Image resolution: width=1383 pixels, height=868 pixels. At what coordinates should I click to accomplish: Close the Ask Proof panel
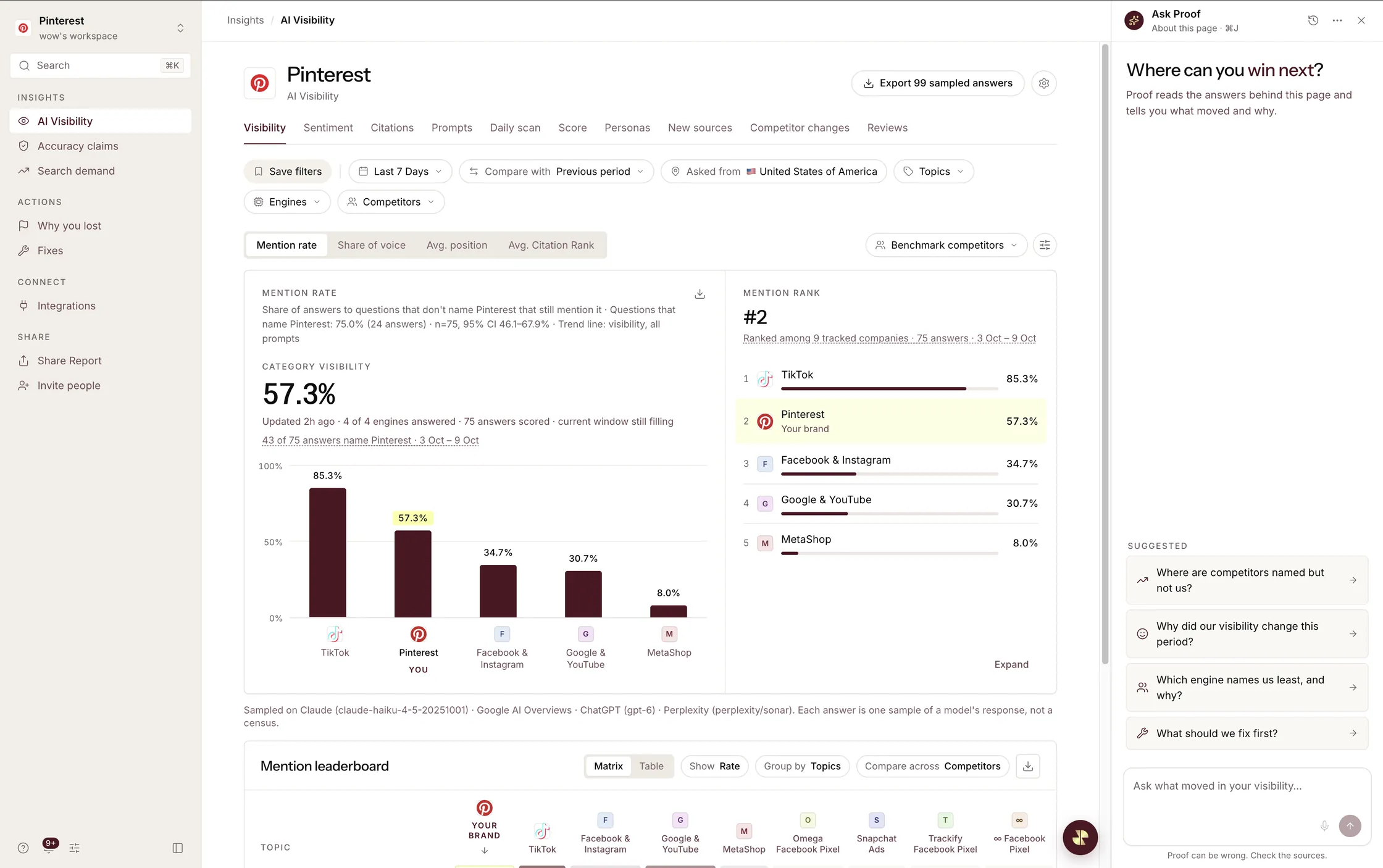pos(1361,20)
